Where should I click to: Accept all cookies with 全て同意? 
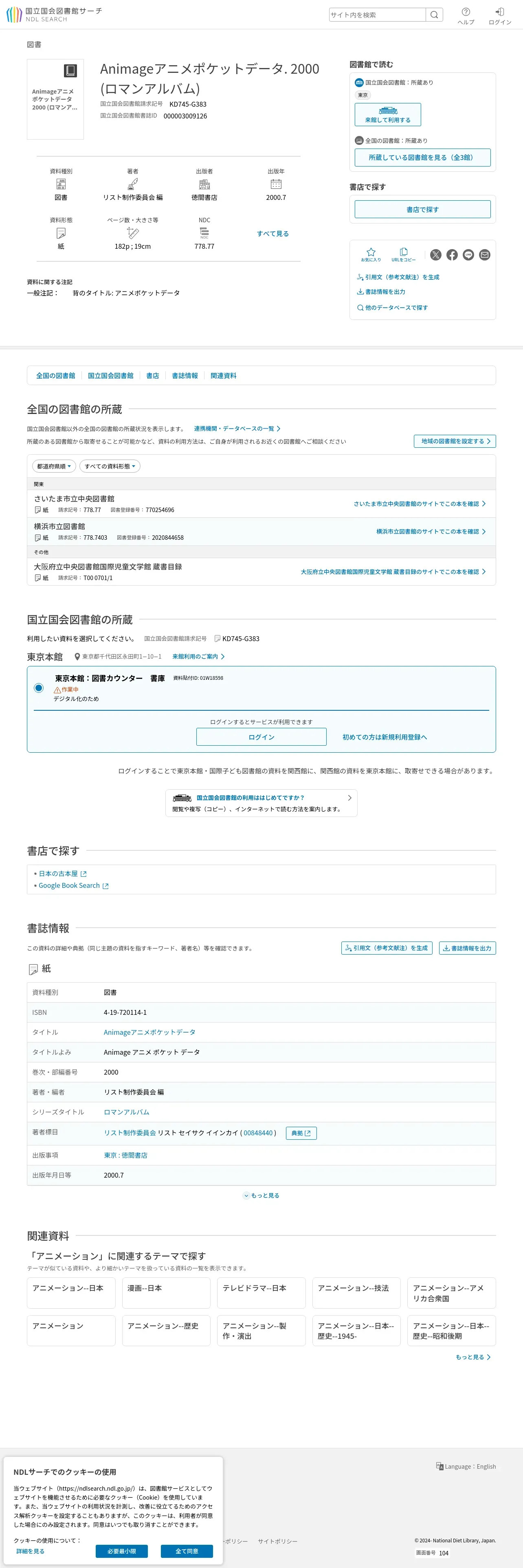tap(187, 1551)
